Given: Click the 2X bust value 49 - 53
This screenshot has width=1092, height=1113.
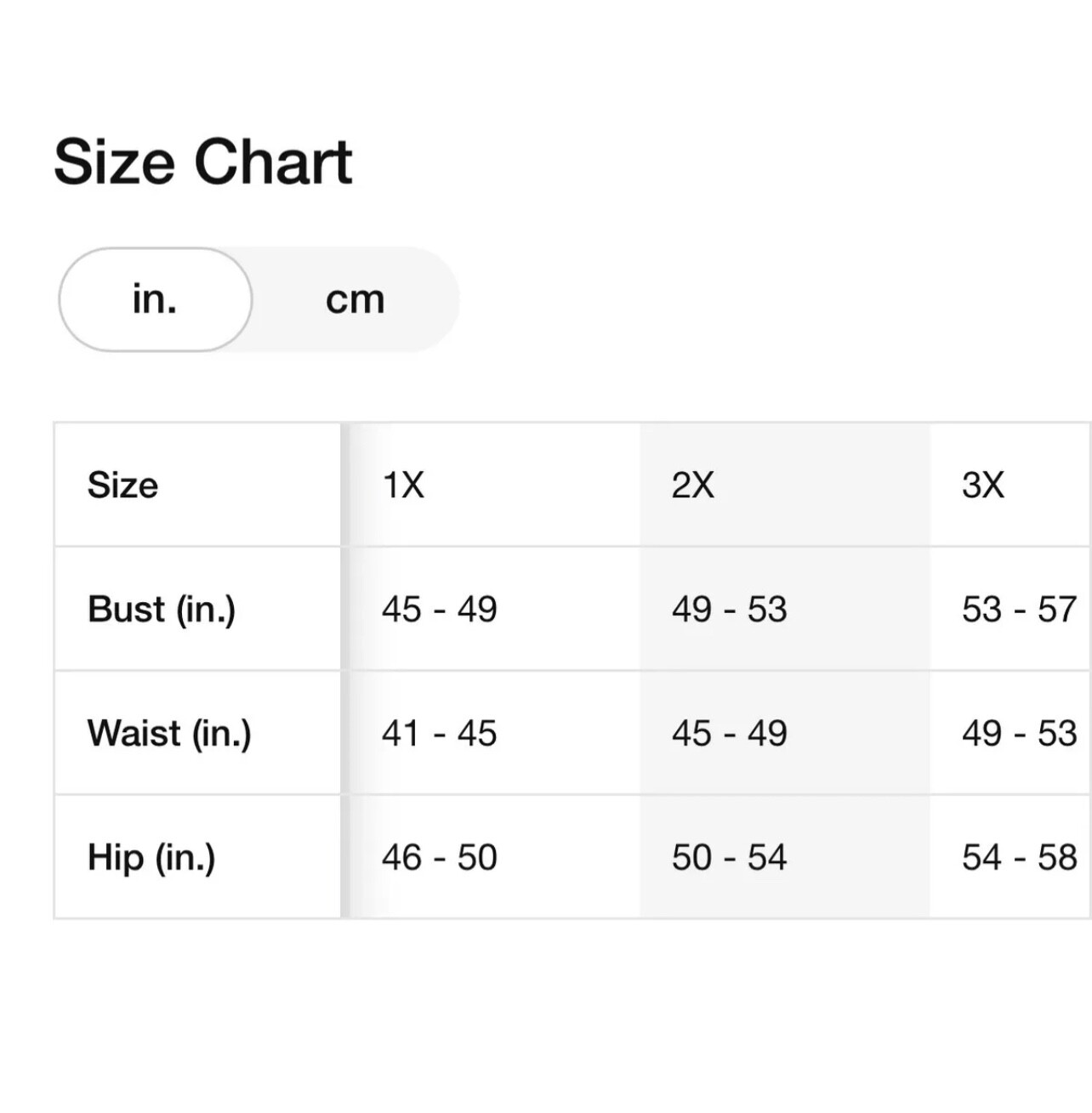Looking at the screenshot, I should [729, 610].
